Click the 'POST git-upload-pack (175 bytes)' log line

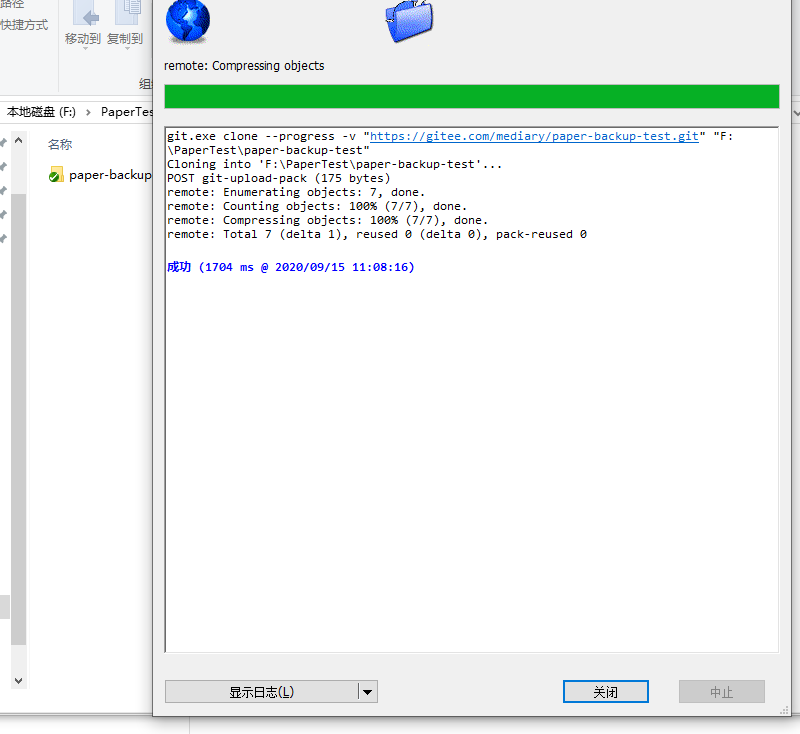[279, 179]
